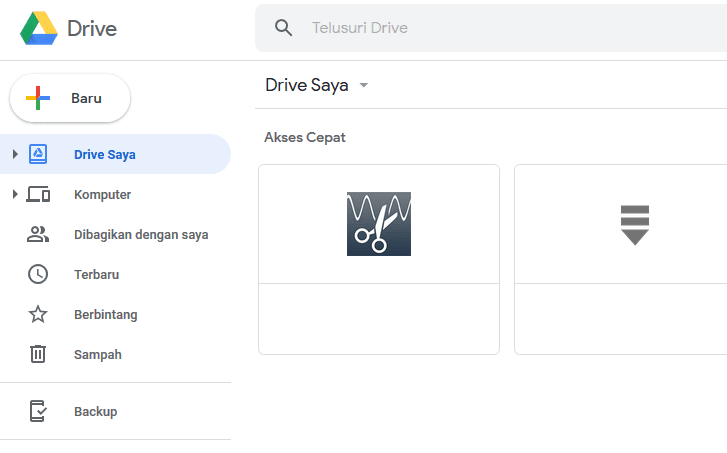The height and width of the screenshot is (453, 727).
Task: Click the Drive Saya header title
Action: (306, 85)
